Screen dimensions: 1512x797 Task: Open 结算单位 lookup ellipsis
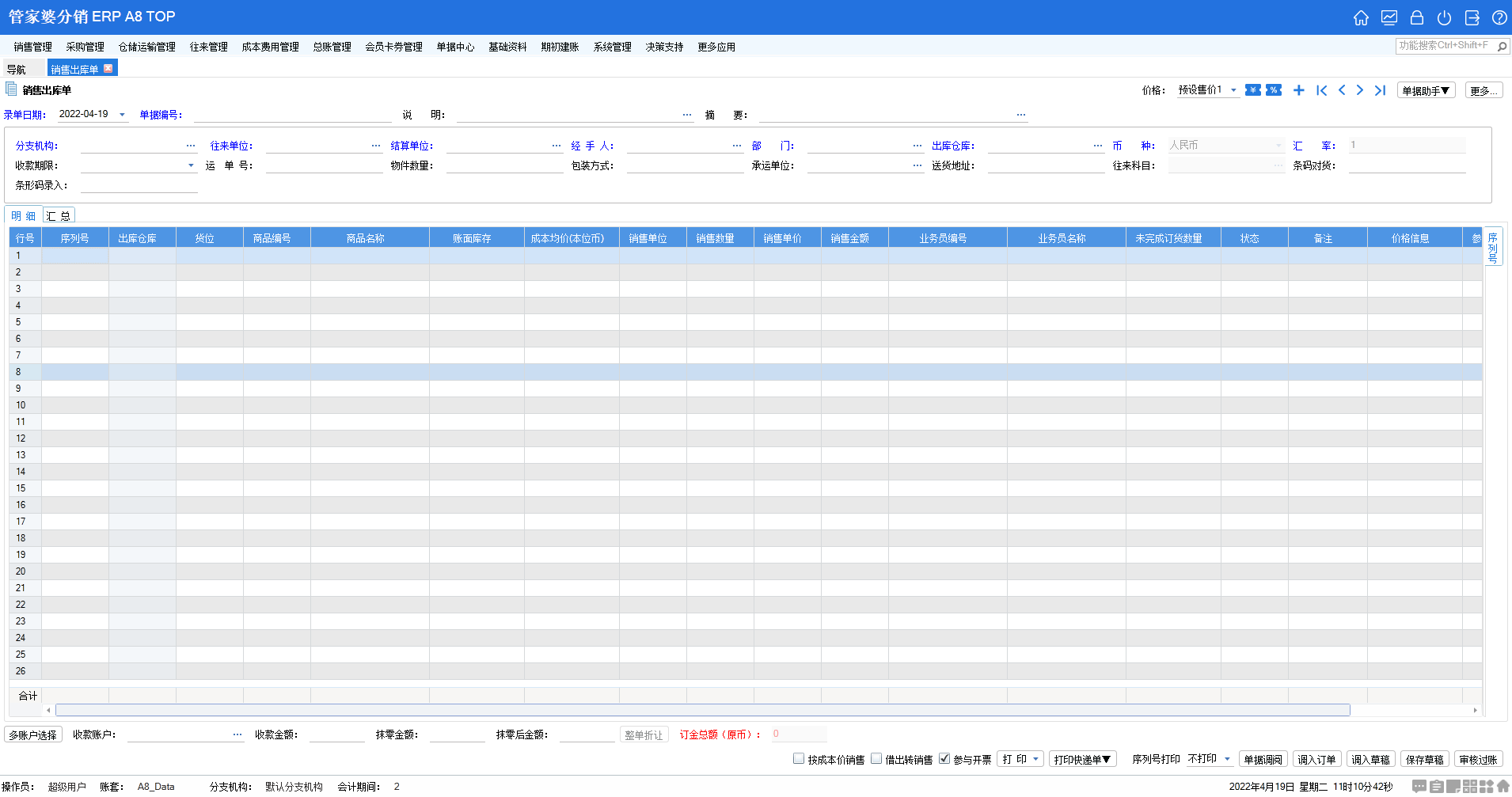(557, 146)
